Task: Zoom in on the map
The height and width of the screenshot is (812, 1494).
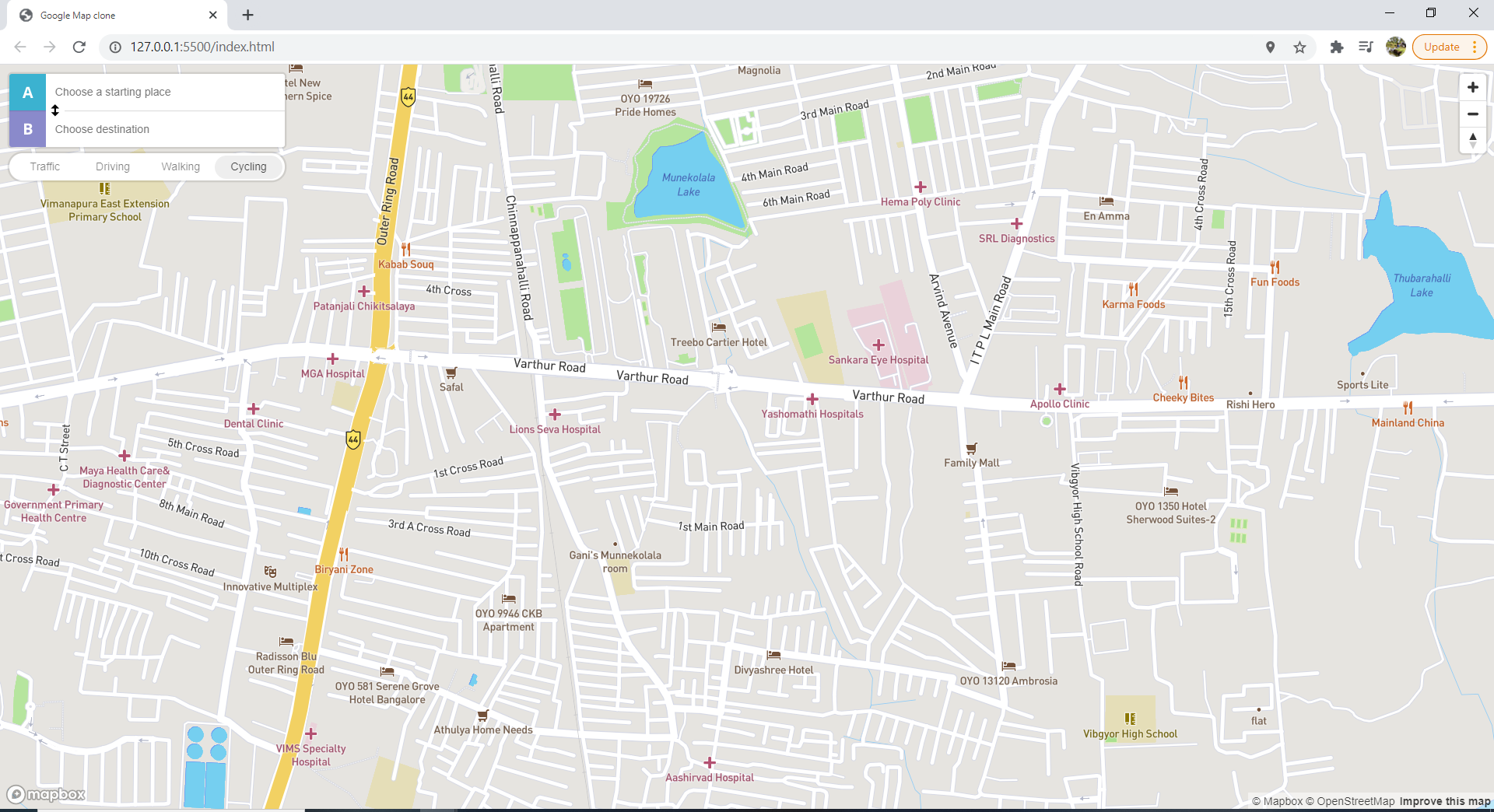Action: [x=1472, y=88]
